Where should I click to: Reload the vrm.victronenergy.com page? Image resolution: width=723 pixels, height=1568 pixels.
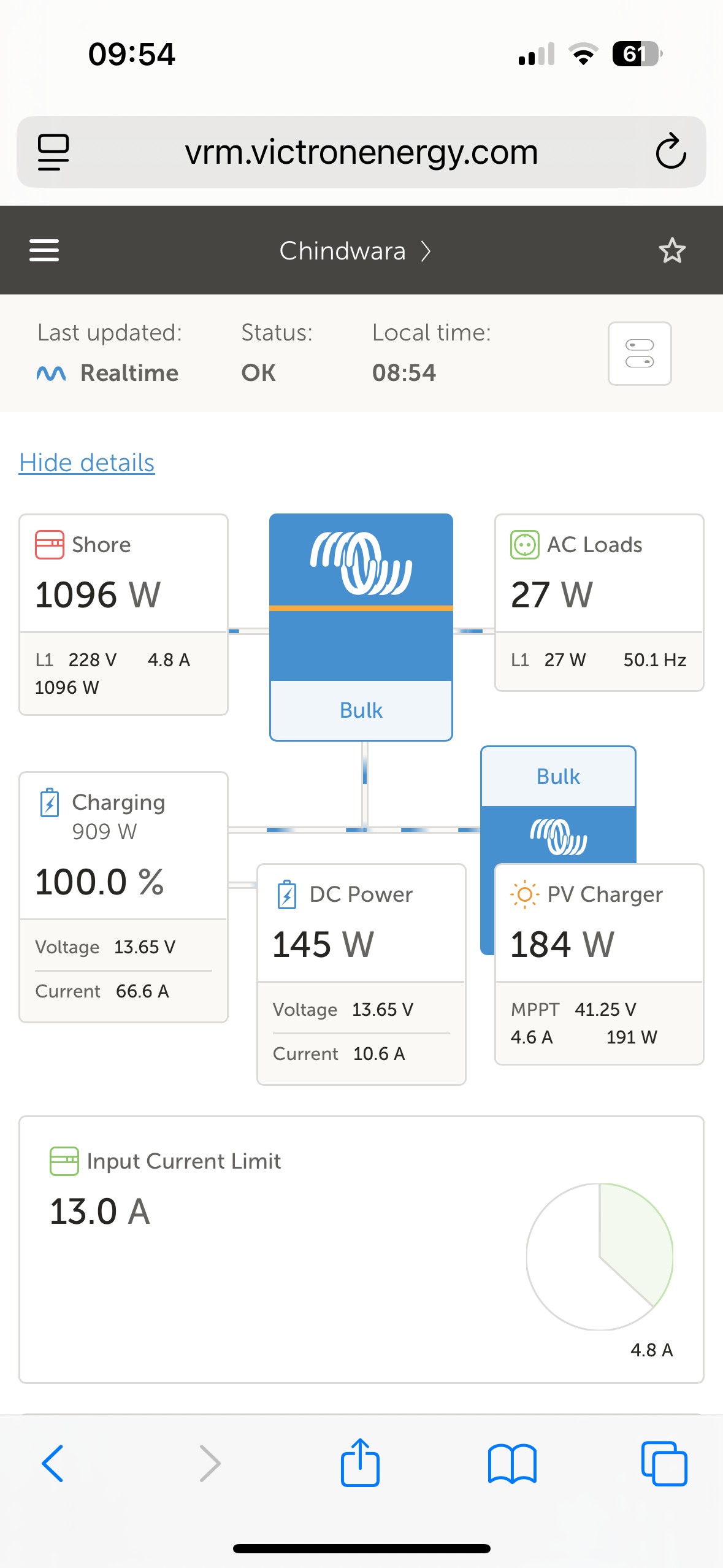click(x=670, y=152)
